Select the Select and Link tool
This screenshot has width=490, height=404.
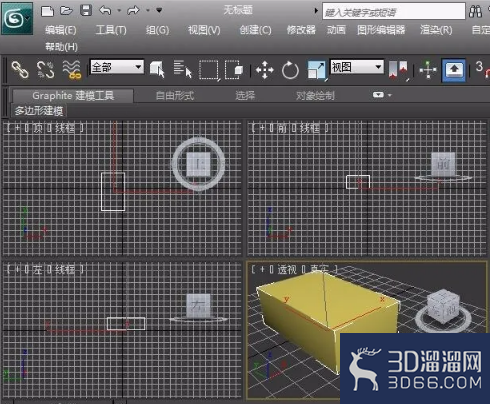tap(20, 70)
